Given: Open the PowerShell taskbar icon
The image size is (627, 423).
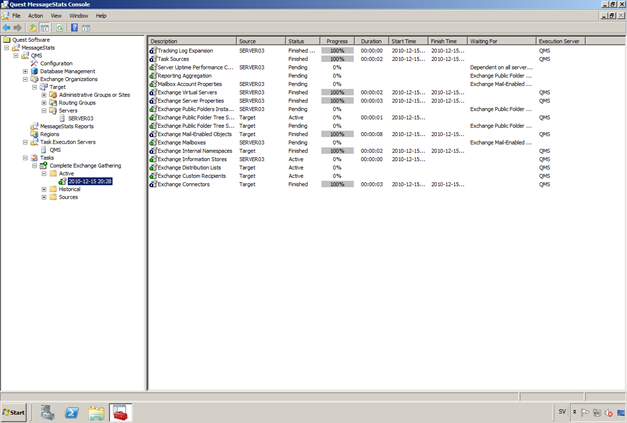Looking at the screenshot, I should click(72, 413).
